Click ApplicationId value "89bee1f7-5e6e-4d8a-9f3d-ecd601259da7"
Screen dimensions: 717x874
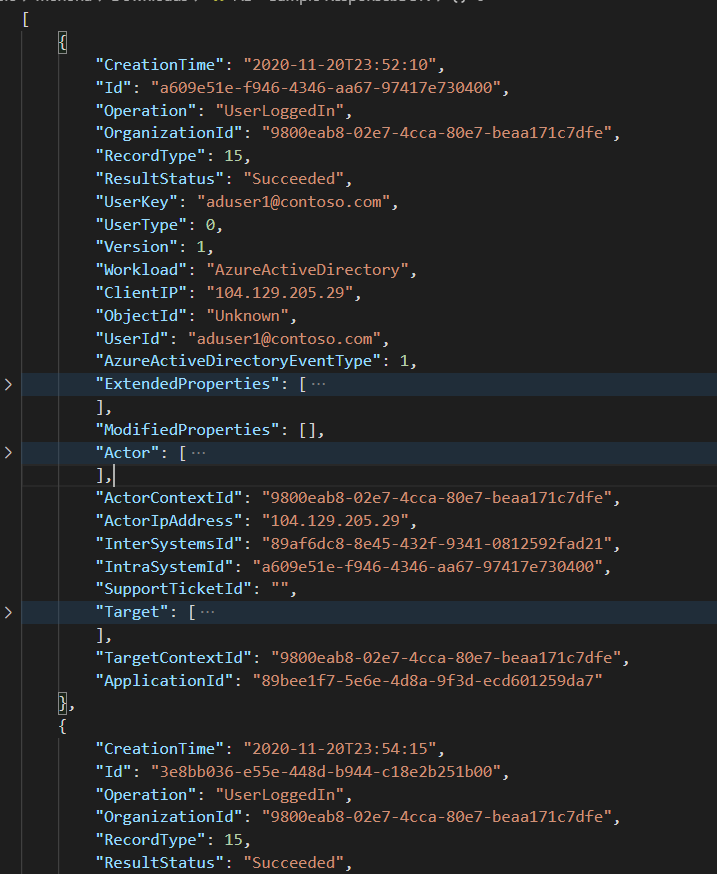click(428, 681)
